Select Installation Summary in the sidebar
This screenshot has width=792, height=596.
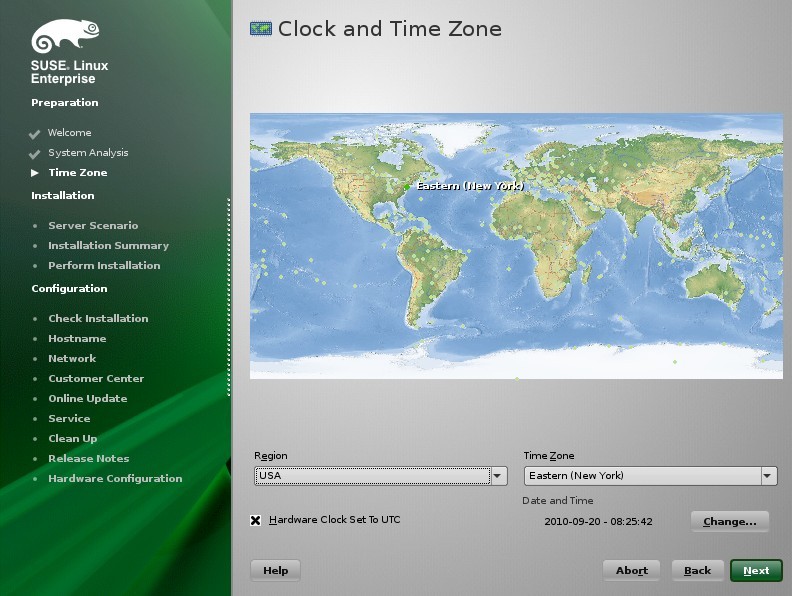(x=109, y=245)
